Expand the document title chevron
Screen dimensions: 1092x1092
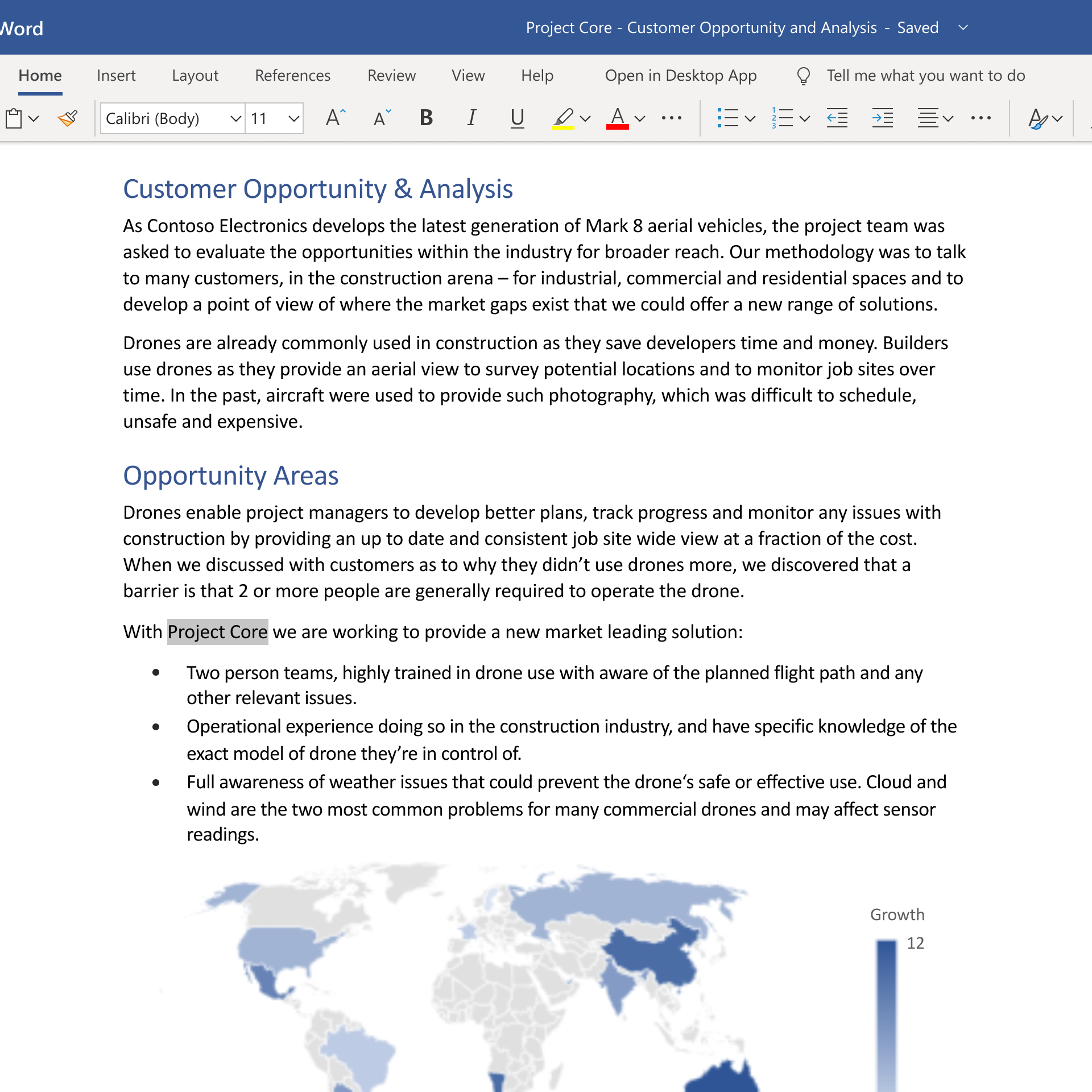point(963,28)
